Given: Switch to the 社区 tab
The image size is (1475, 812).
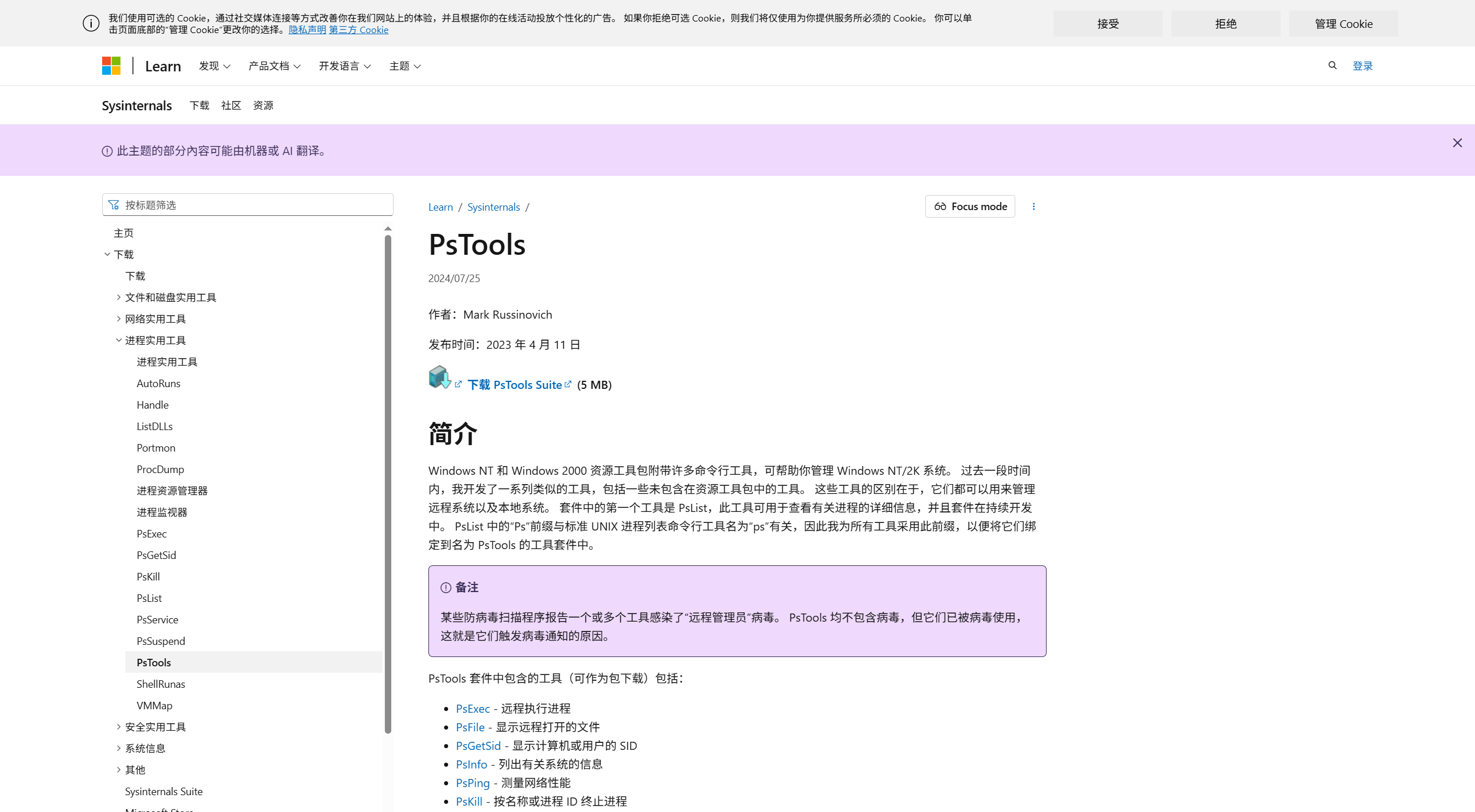Looking at the screenshot, I should (x=230, y=105).
